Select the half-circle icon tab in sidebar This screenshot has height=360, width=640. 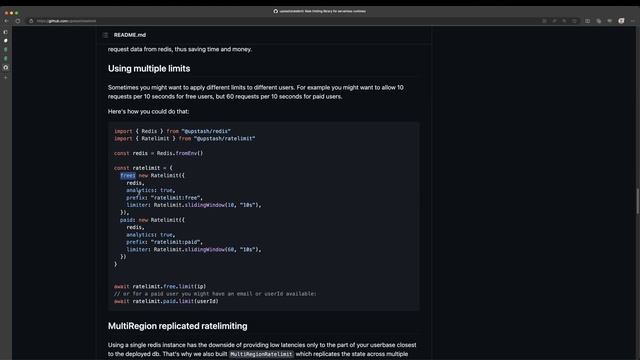[x=6, y=32]
